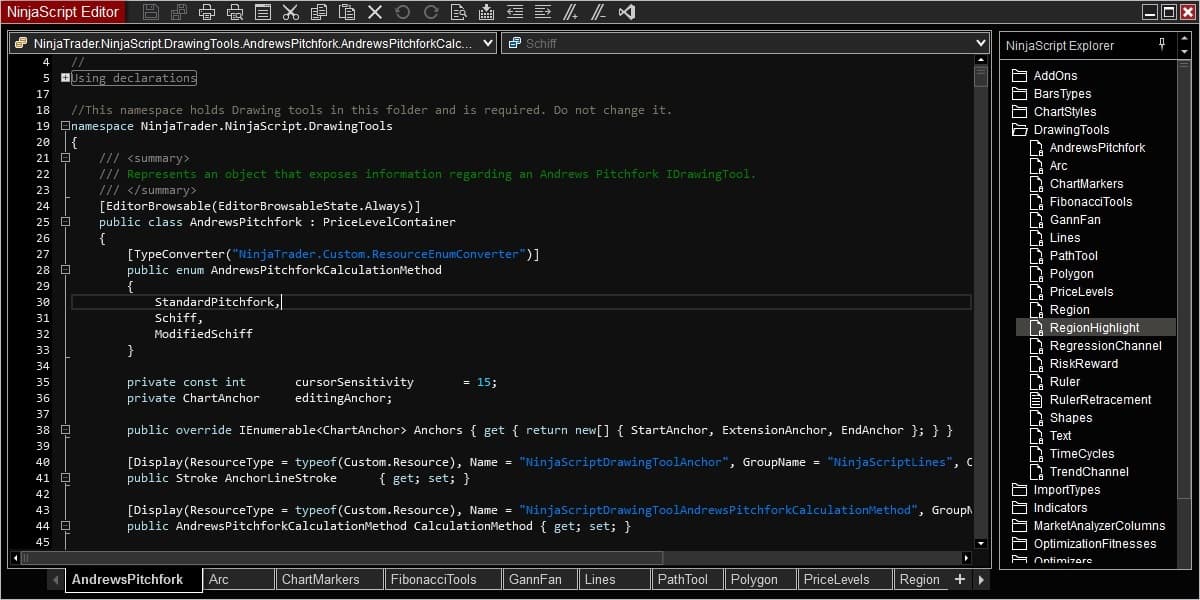Click the horizontal scrollbar right arrow
Viewport: 1200px width, 600px height.
966,557
